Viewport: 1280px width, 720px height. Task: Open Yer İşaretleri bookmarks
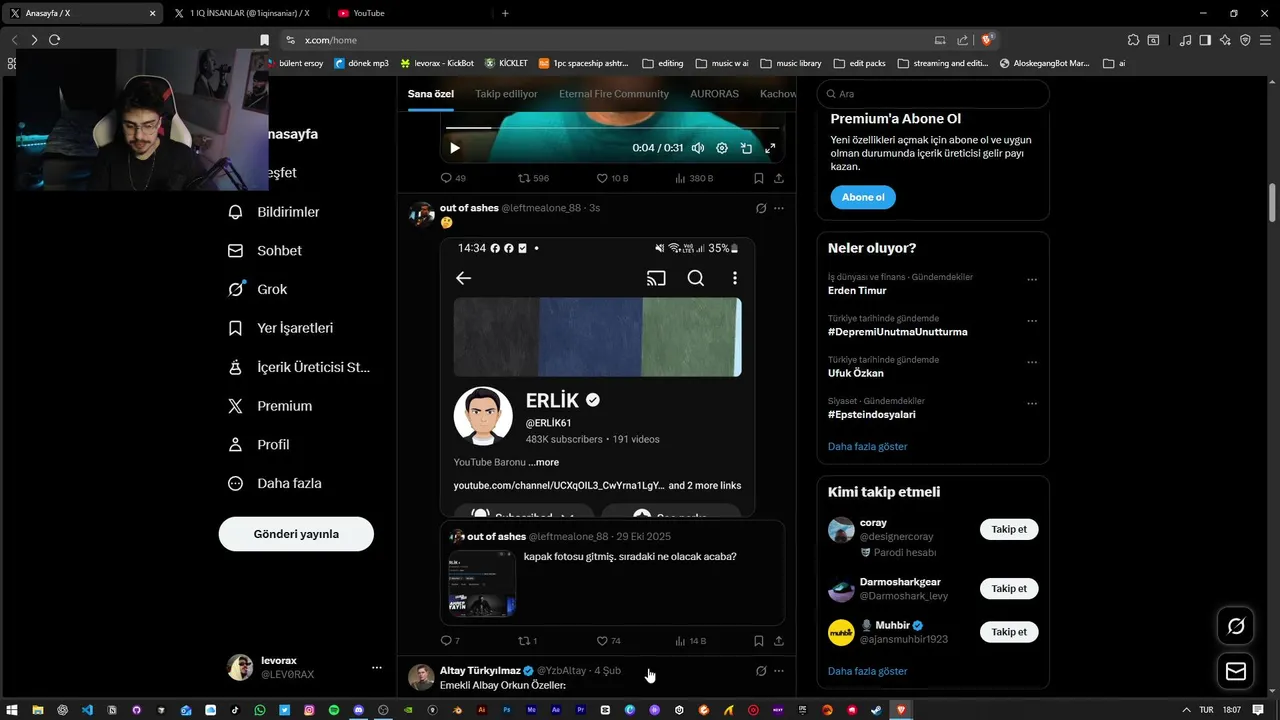click(280, 328)
